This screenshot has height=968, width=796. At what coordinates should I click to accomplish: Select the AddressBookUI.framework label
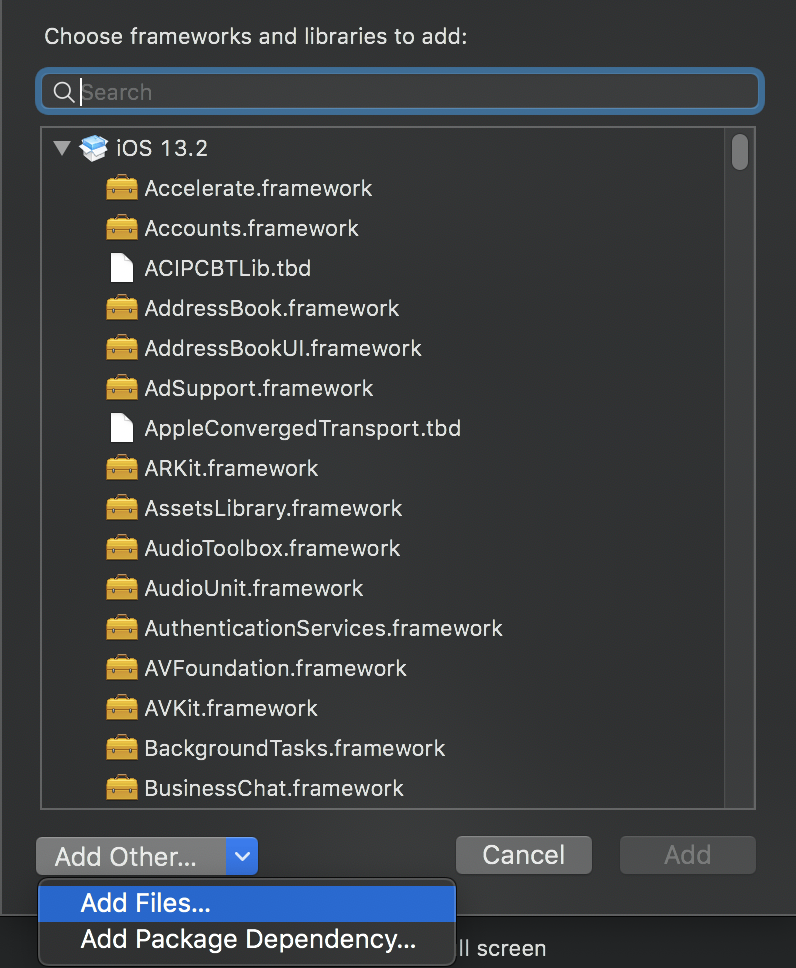pos(283,348)
